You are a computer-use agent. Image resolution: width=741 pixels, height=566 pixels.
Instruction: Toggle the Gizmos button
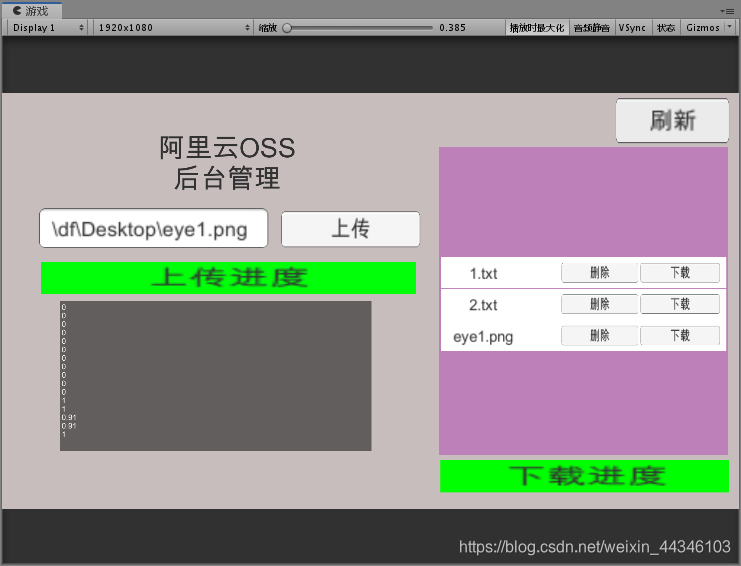coord(703,28)
